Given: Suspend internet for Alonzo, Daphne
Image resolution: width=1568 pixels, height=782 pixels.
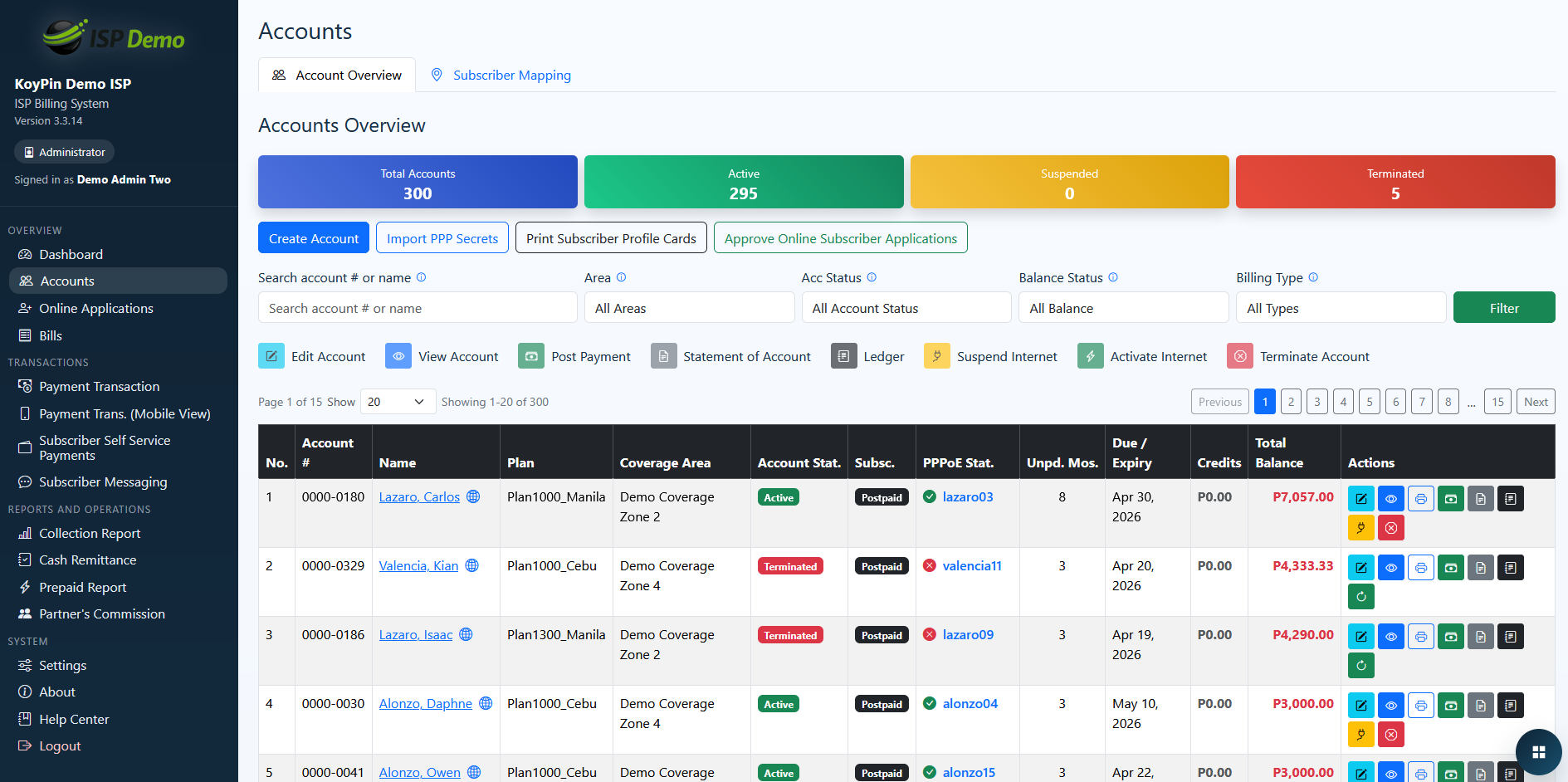Looking at the screenshot, I should (x=1361, y=734).
